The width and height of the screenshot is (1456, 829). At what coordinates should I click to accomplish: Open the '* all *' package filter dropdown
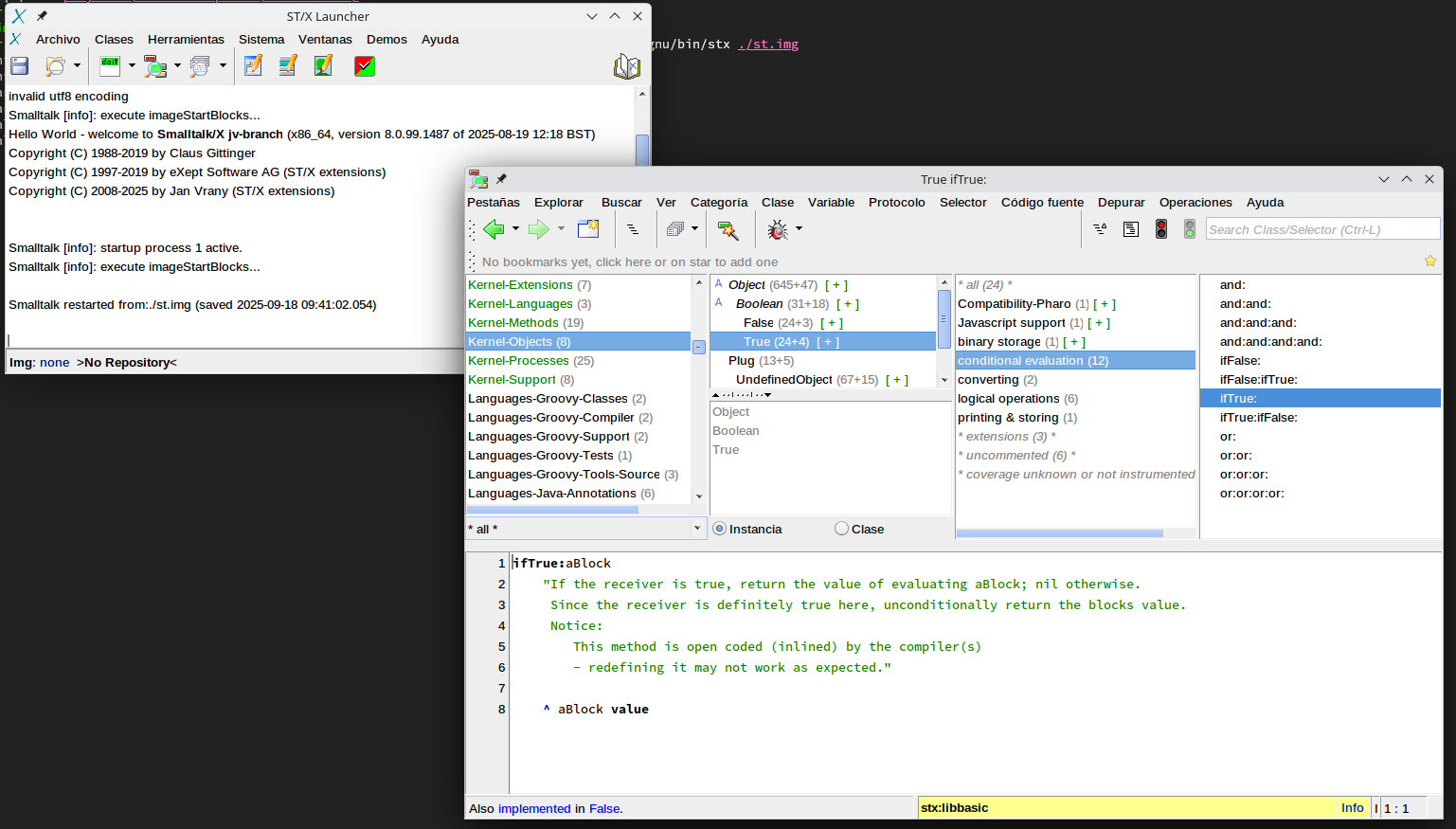(697, 529)
